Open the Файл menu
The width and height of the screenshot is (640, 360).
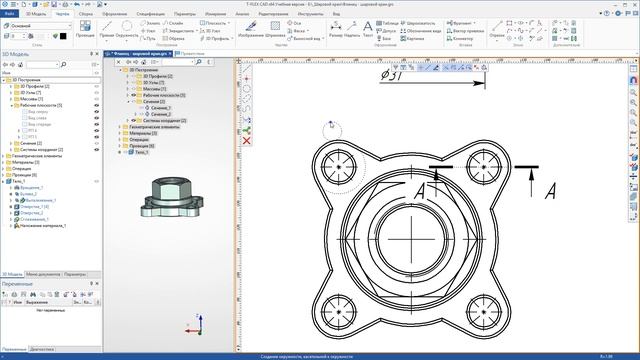(x=10, y=13)
